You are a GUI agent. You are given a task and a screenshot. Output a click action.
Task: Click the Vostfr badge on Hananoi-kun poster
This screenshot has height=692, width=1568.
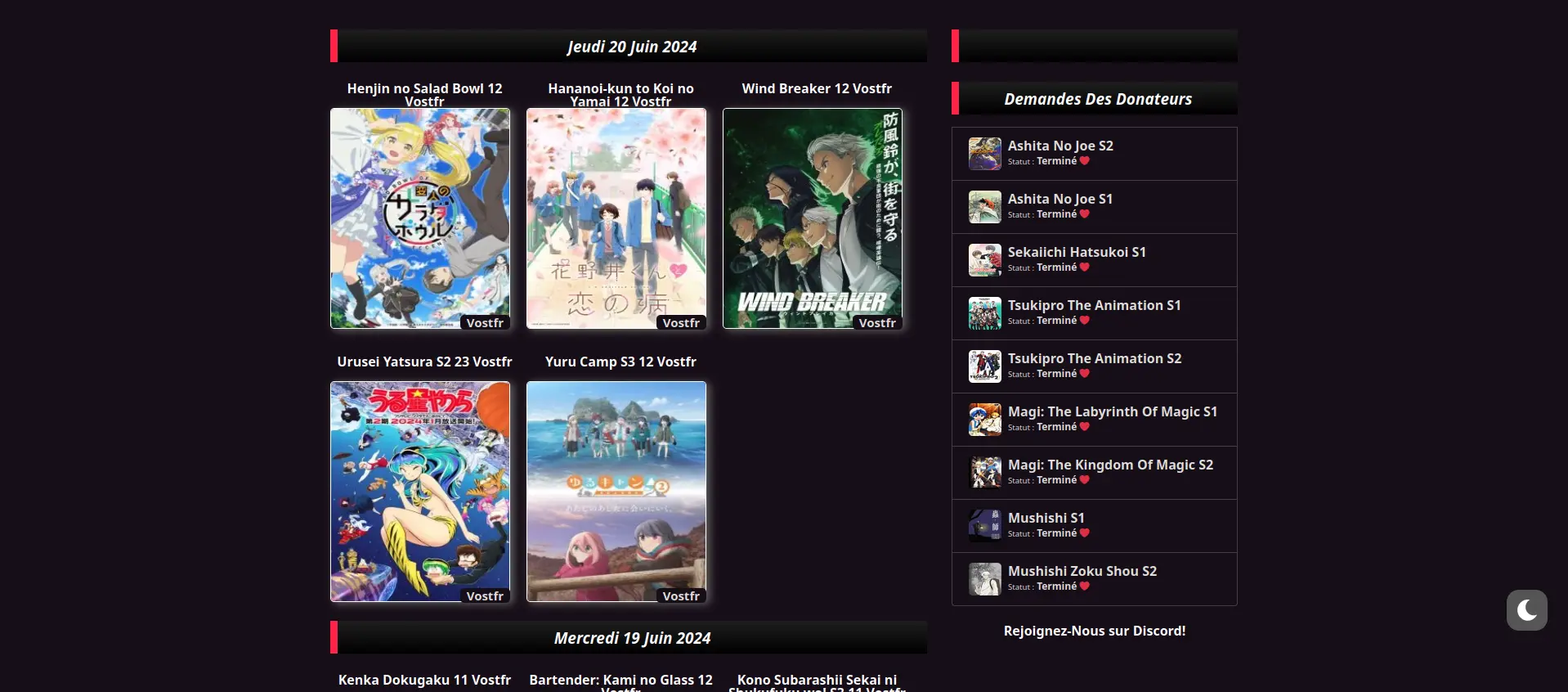point(681,323)
